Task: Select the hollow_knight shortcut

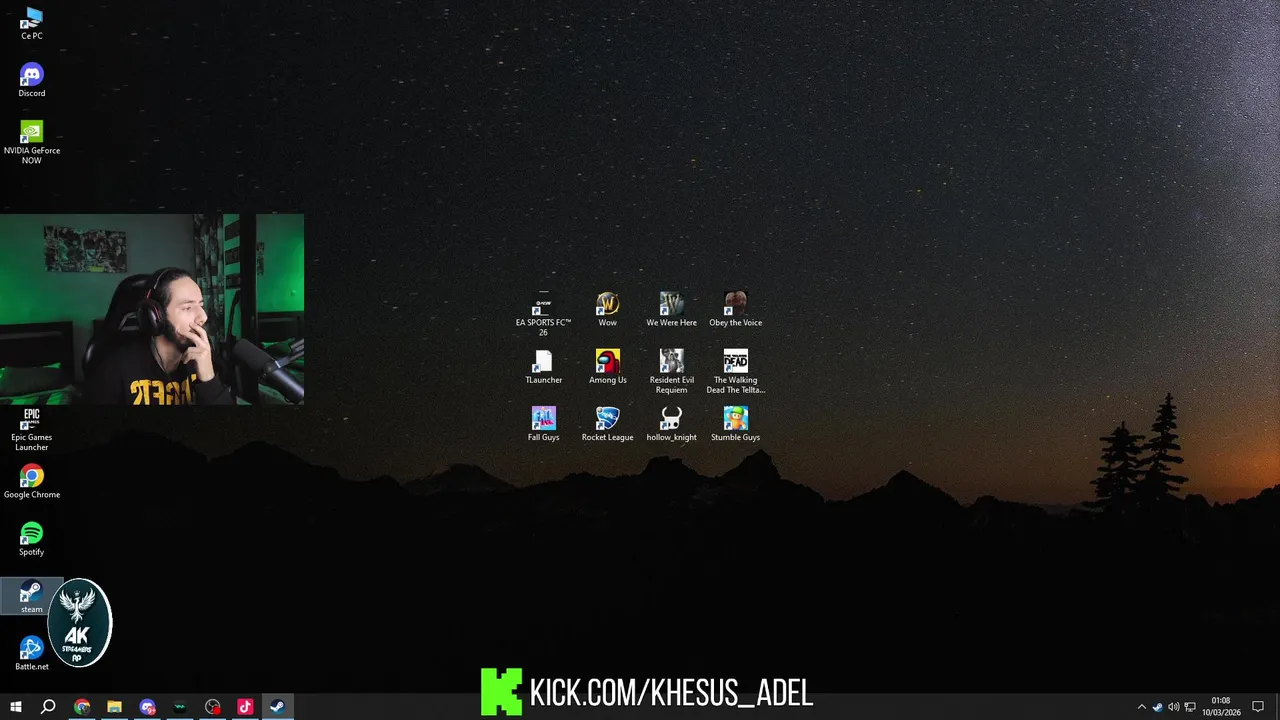Action: 671,424
